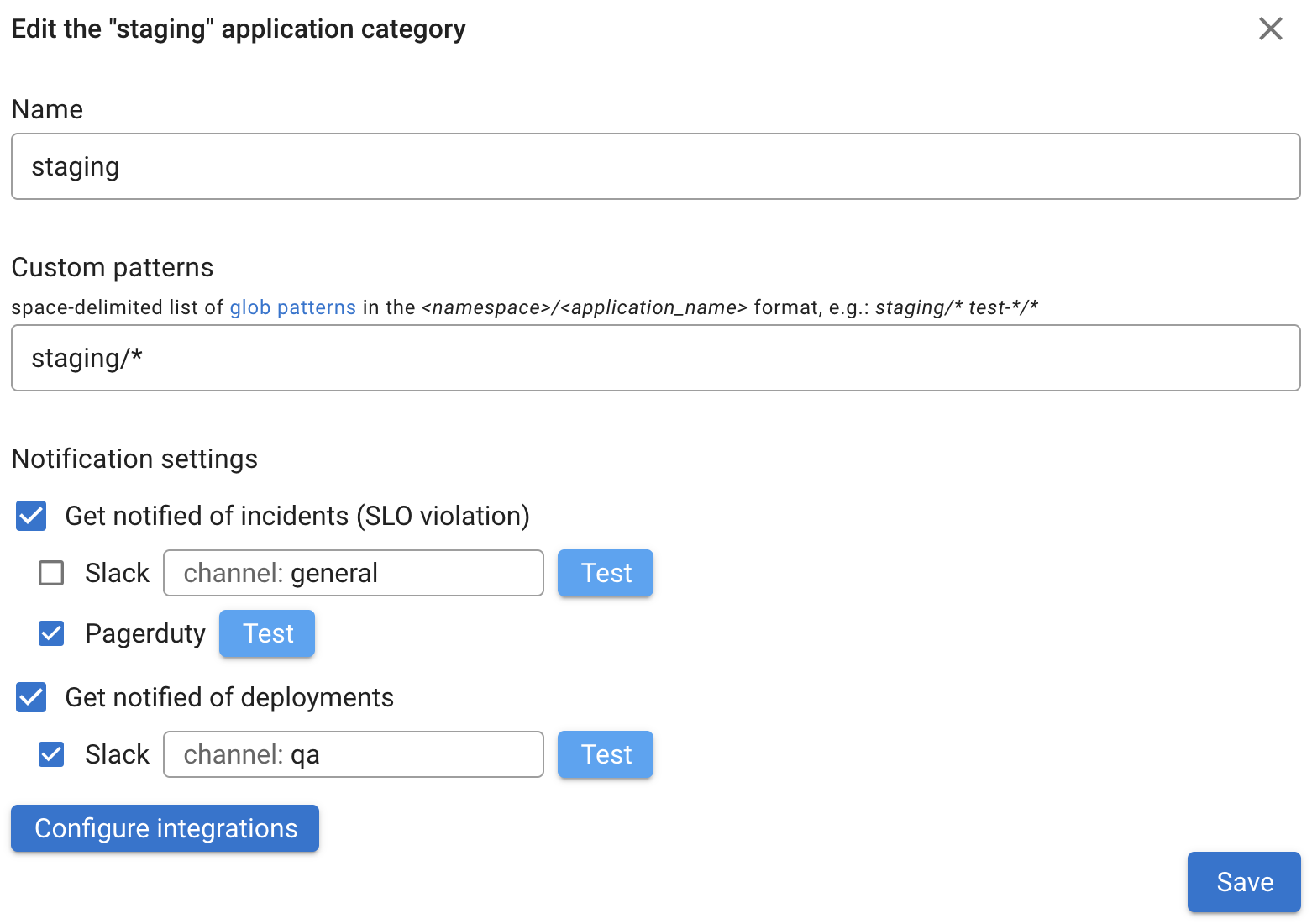Select the staging/* pattern text
This screenshot has width=1312, height=924.
click(x=87, y=358)
